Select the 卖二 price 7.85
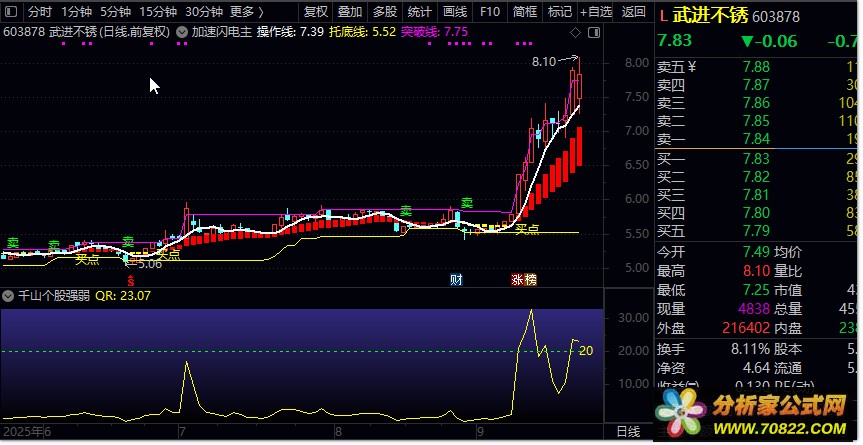This screenshot has width=863, height=445. pos(756,120)
